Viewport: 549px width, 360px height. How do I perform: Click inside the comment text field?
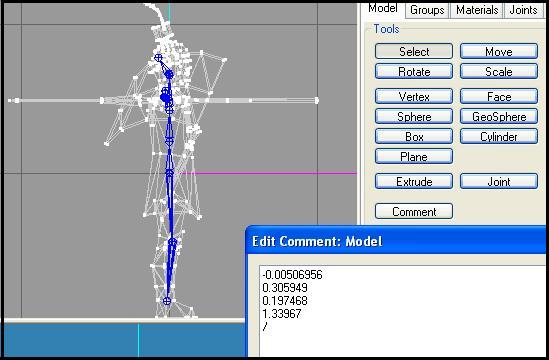click(403, 311)
